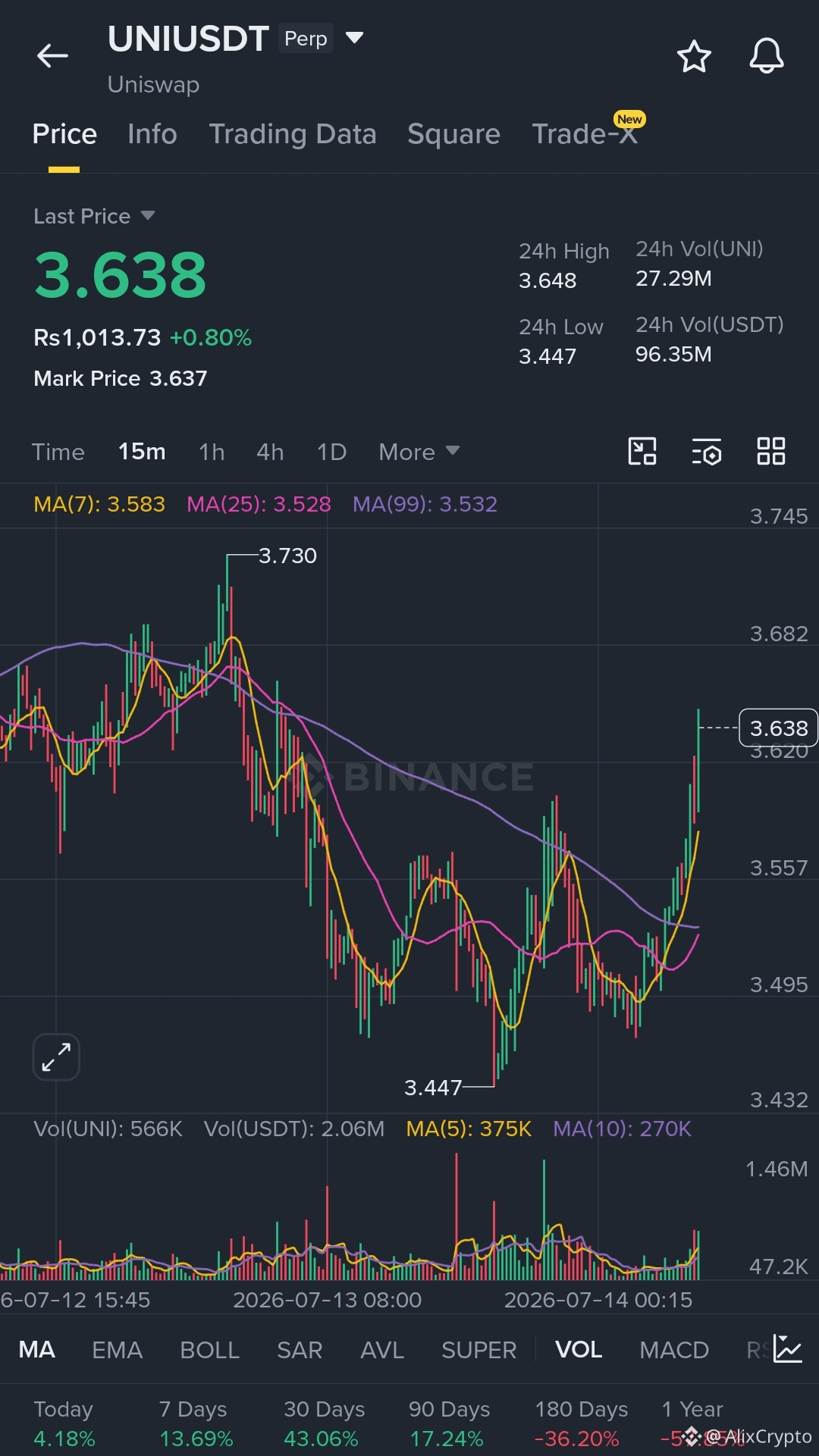
Task: Tap the volume MA(10): 270K legend
Action: (x=622, y=1129)
